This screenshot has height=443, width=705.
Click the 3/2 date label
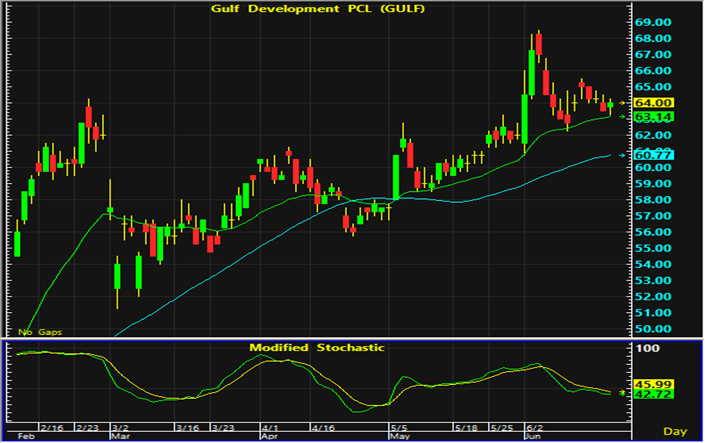coord(120,428)
